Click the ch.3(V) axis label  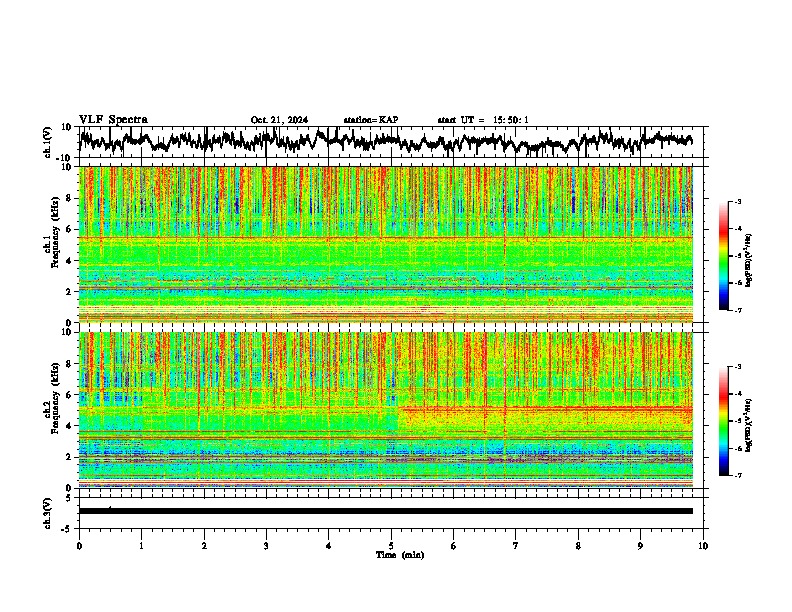[x=47, y=513]
